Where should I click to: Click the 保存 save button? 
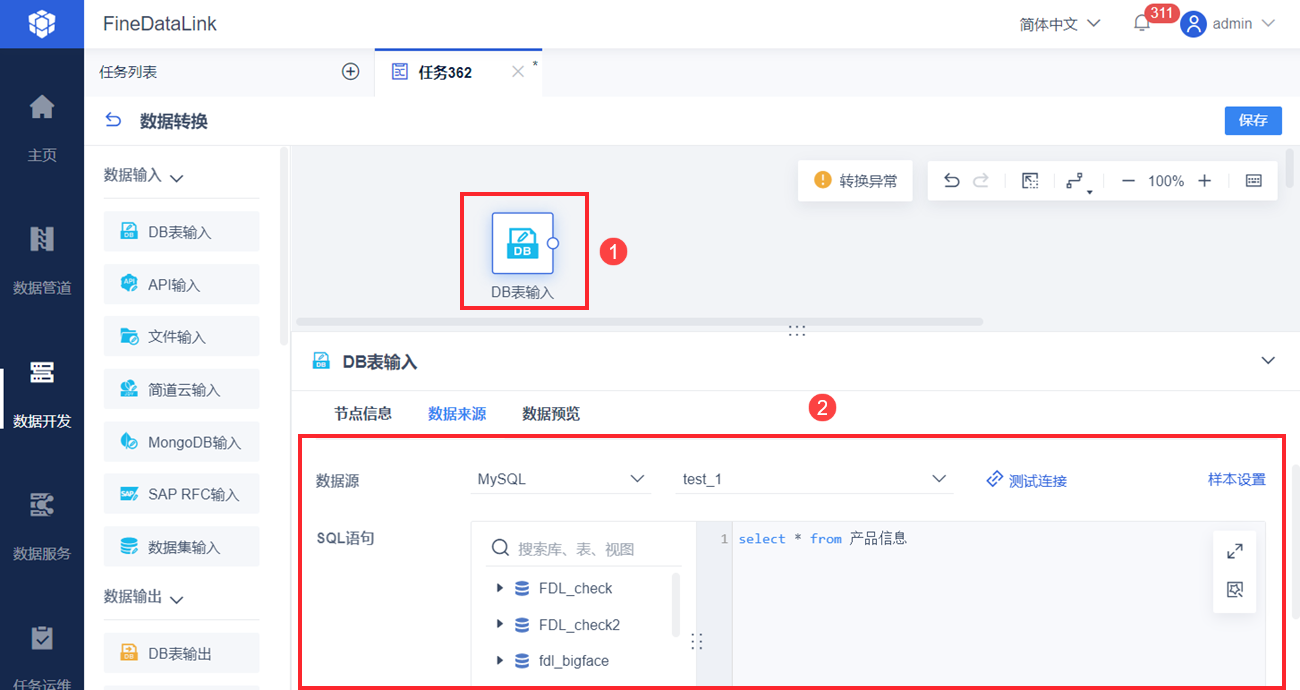tap(1253, 120)
